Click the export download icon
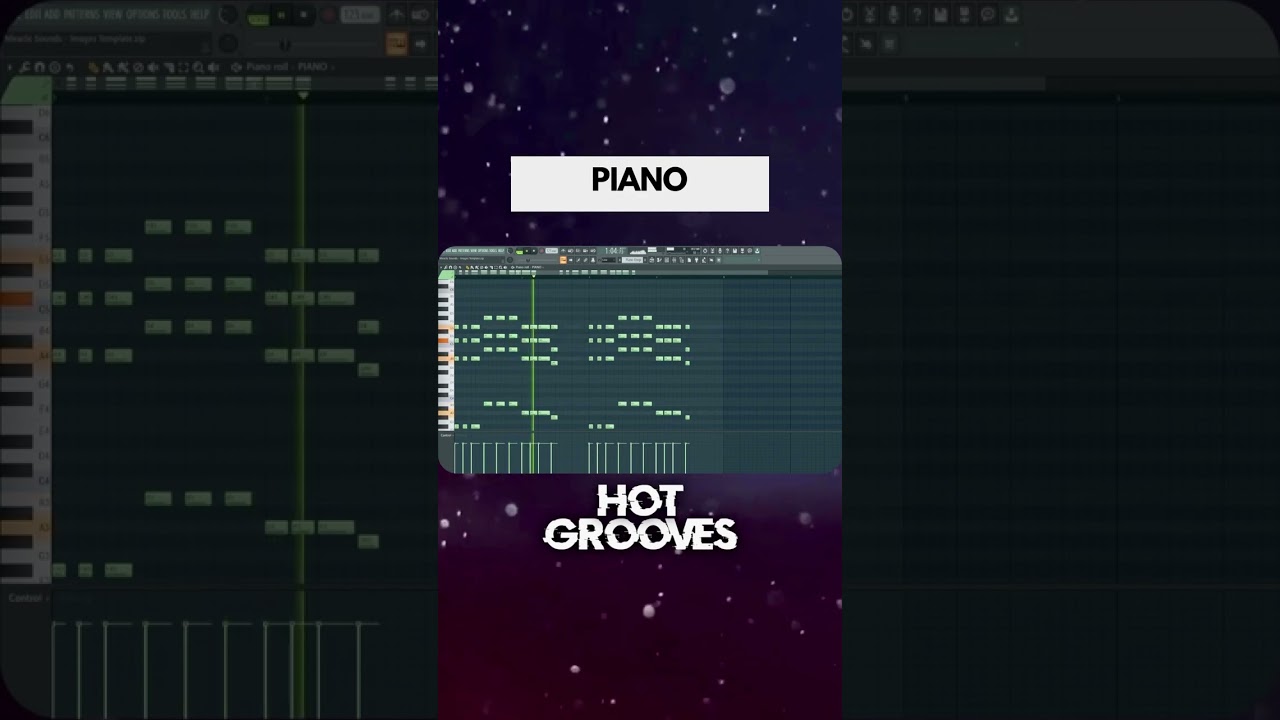Image resolution: width=1280 pixels, height=720 pixels. point(1012,15)
